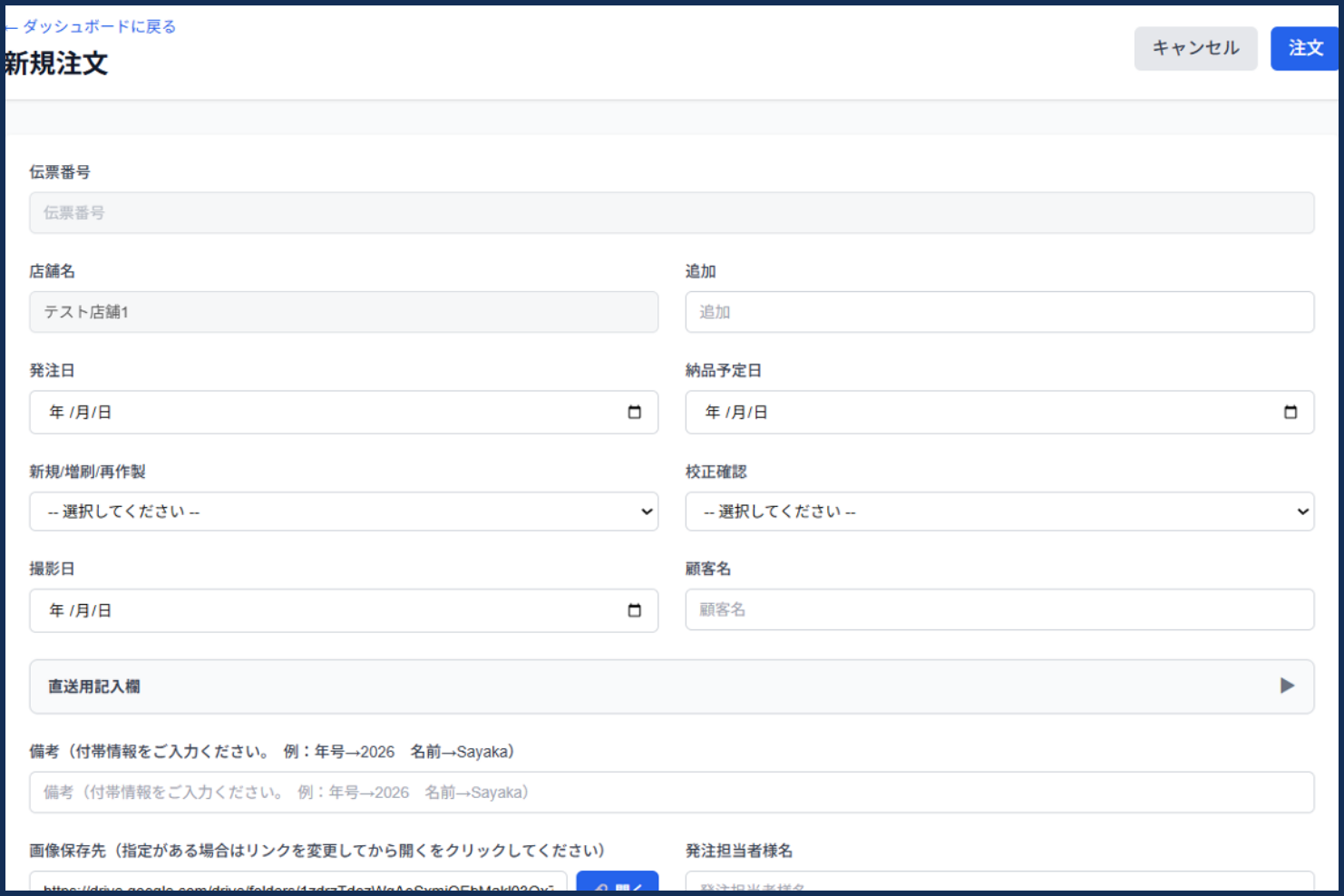This screenshot has height=896, width=1344.
Task: Click the 発注日 年/月/日 date text
Action: (81, 412)
